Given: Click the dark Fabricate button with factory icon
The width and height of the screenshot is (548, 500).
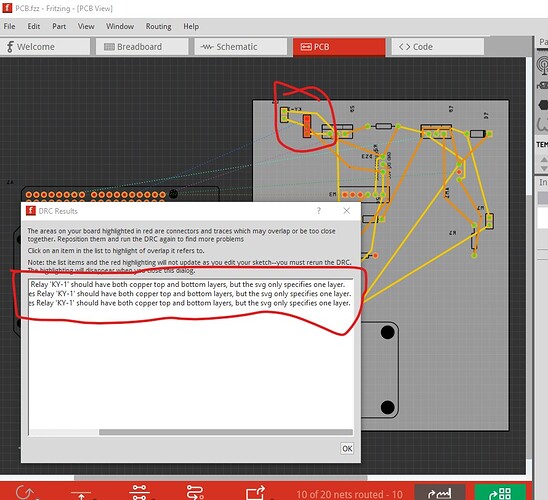Looking at the screenshot, I should coord(440,493).
